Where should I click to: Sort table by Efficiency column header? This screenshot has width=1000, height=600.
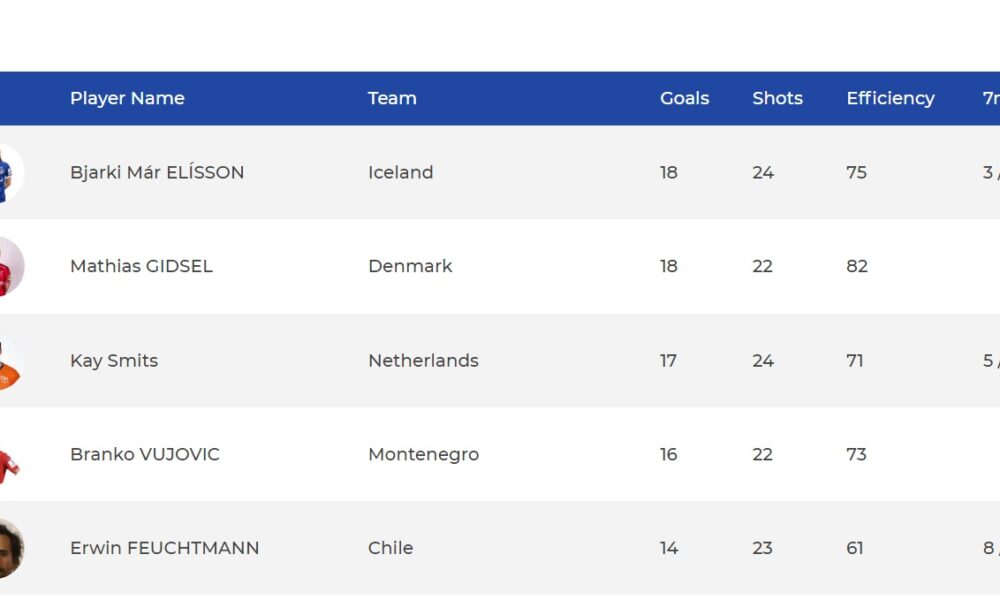coord(890,98)
